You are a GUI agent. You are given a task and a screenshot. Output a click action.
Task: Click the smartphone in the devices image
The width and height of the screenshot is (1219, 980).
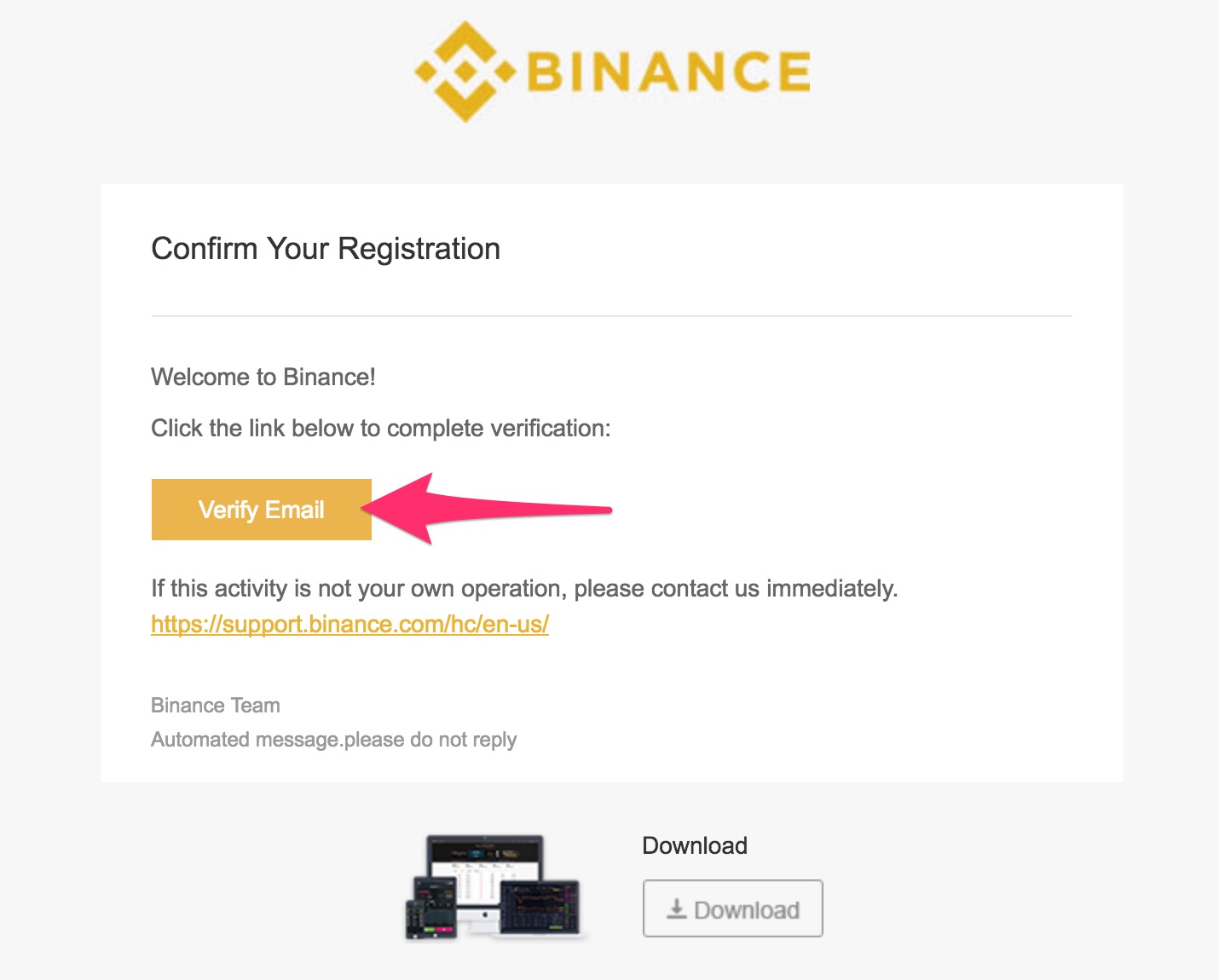click(413, 918)
